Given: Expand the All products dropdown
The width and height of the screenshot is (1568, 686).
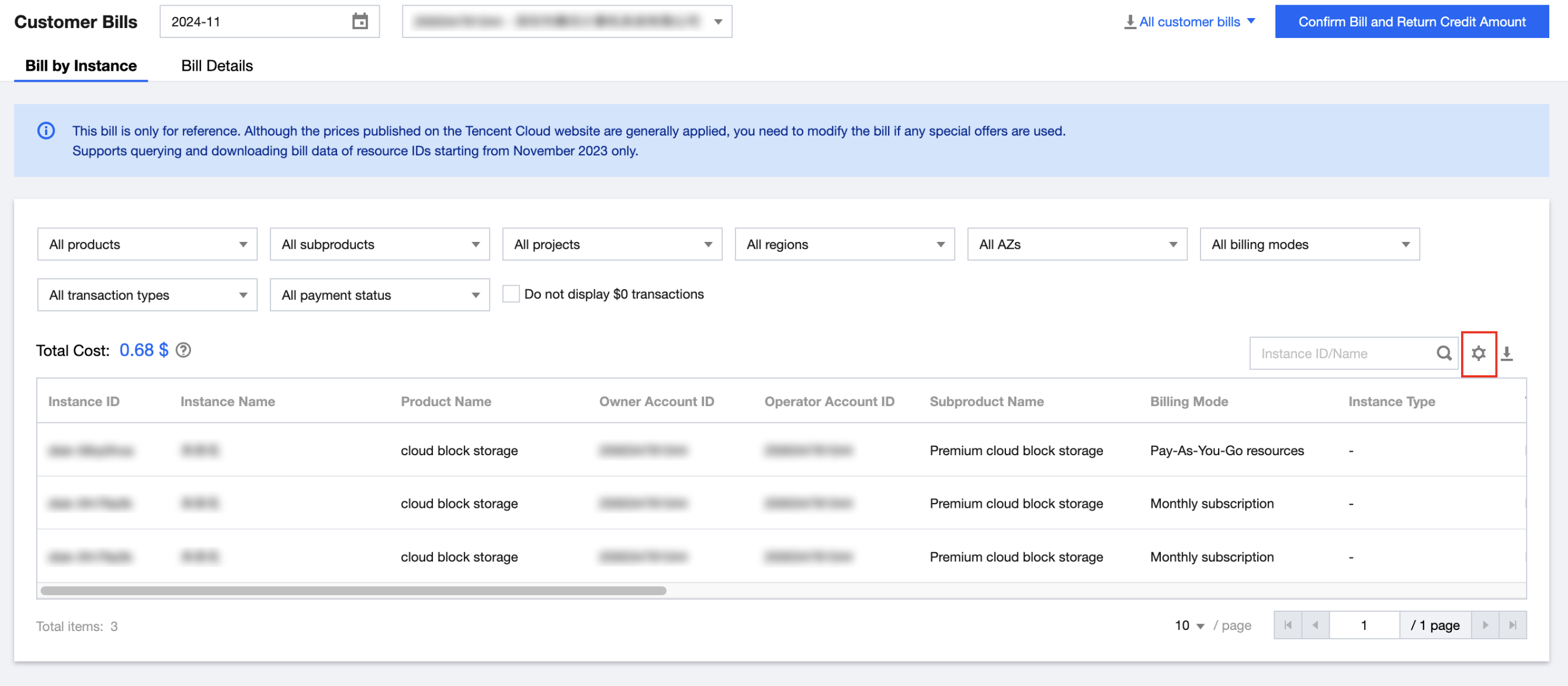Looking at the screenshot, I should coord(147,244).
